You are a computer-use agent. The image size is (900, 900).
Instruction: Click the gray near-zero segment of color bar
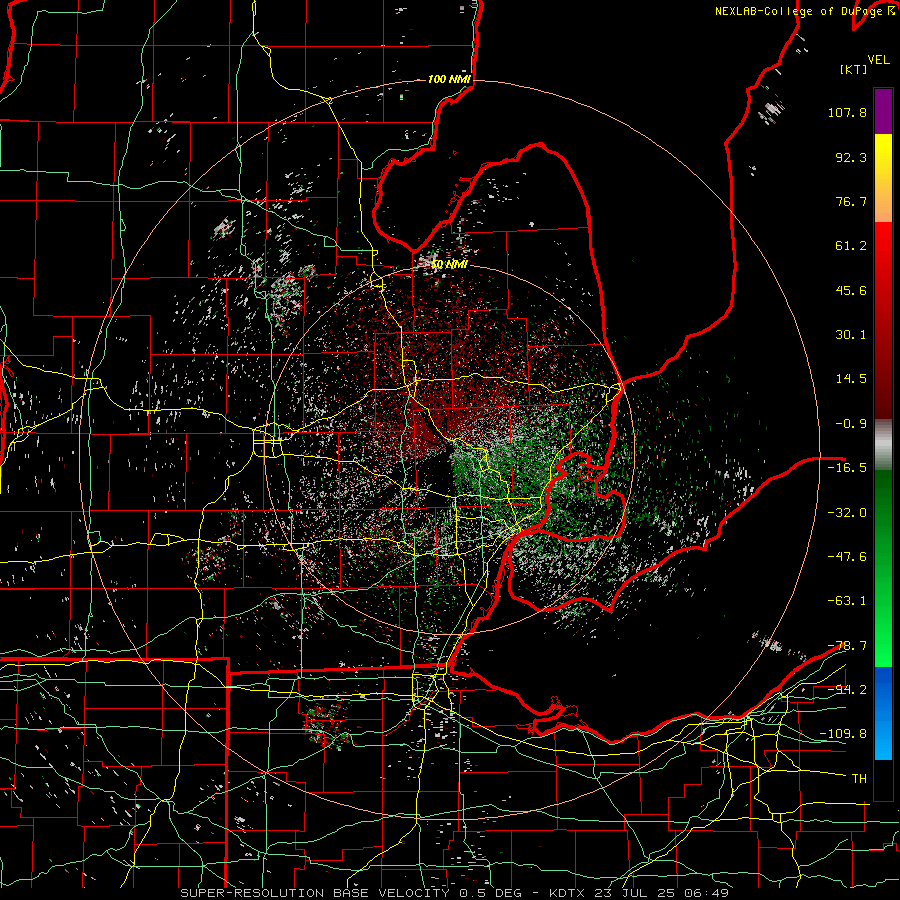point(883,445)
